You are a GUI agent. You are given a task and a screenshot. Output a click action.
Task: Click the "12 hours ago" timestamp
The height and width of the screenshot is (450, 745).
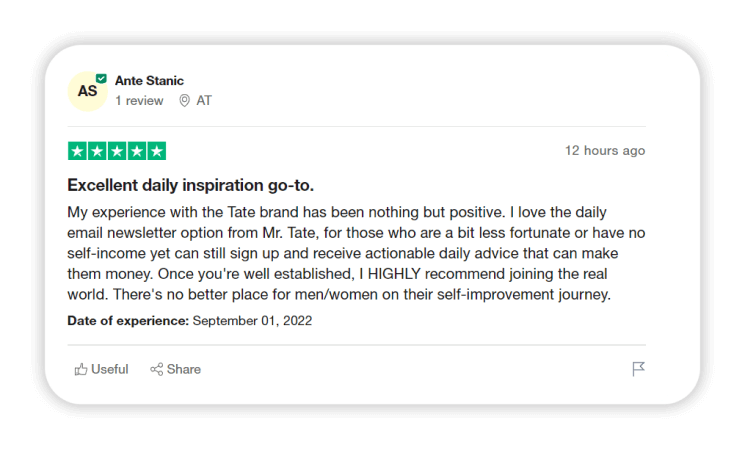[x=605, y=151]
